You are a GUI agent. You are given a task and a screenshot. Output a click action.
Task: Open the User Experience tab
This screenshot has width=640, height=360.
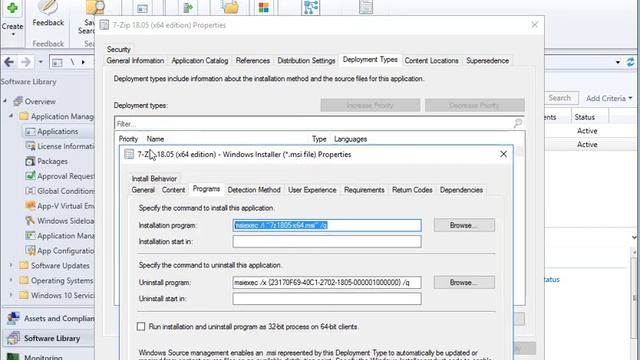point(312,190)
